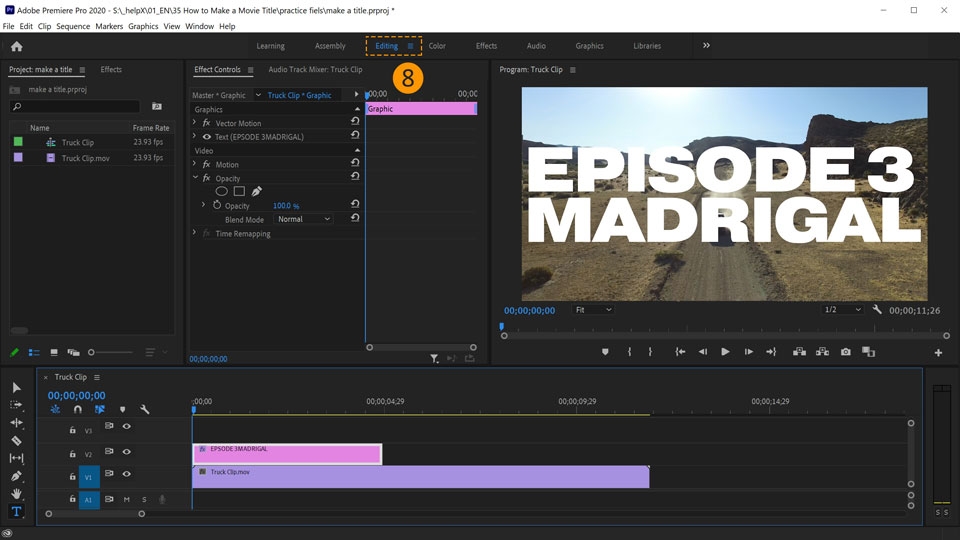
Task: Click the free draw bezier pen mask
Action: 256,191
